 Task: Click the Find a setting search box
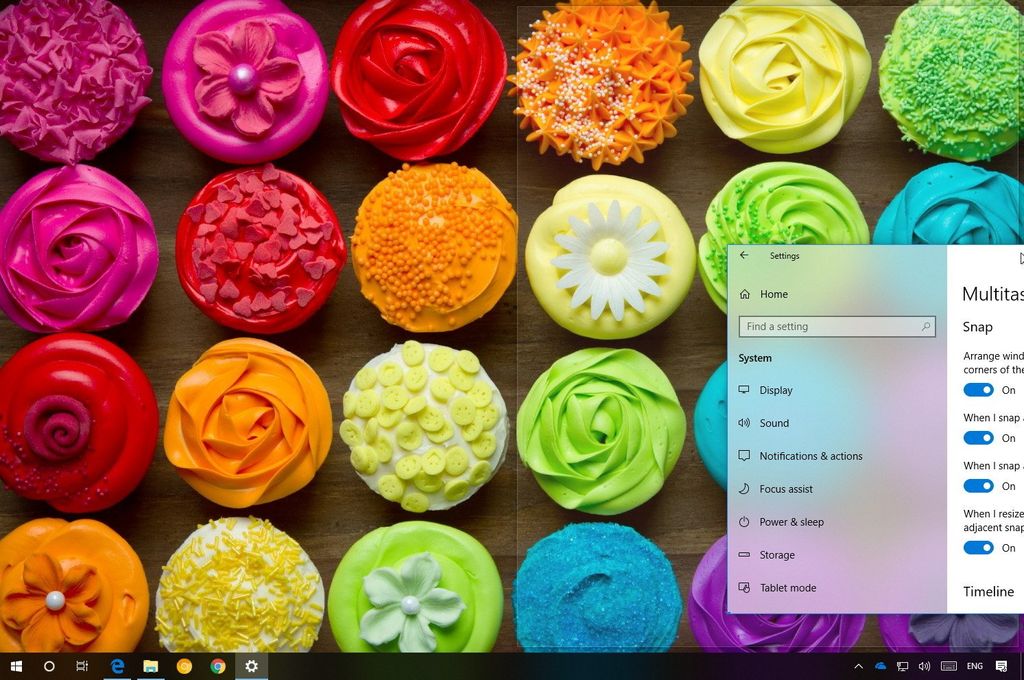[836, 326]
